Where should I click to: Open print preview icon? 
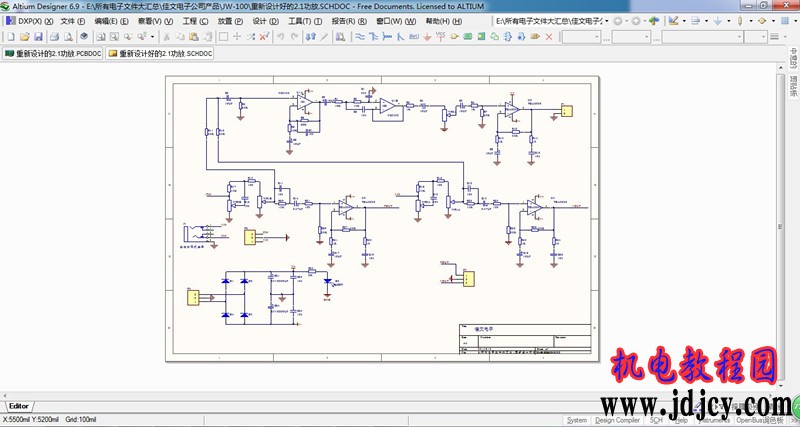68,37
